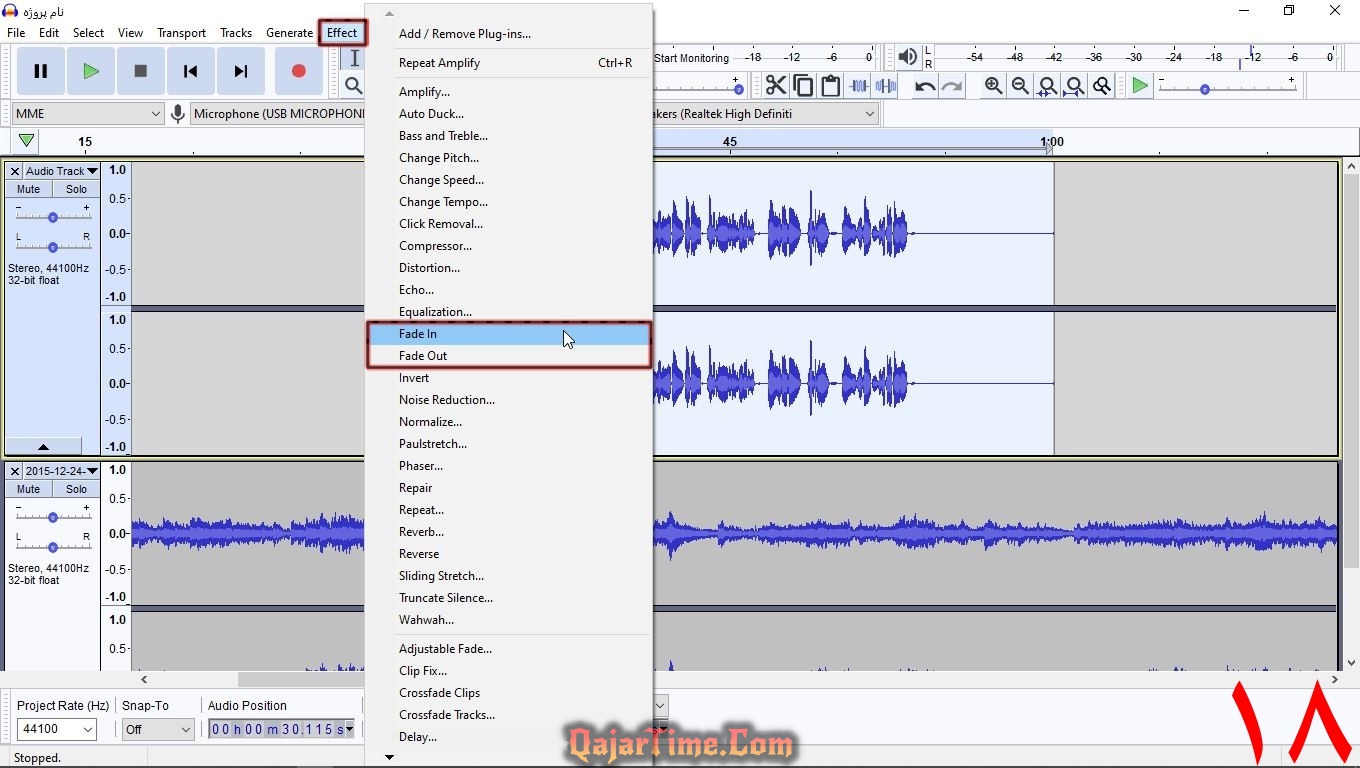This screenshot has width=1360, height=768.
Task: Close the first Audio Track with X
Action: click(15, 172)
